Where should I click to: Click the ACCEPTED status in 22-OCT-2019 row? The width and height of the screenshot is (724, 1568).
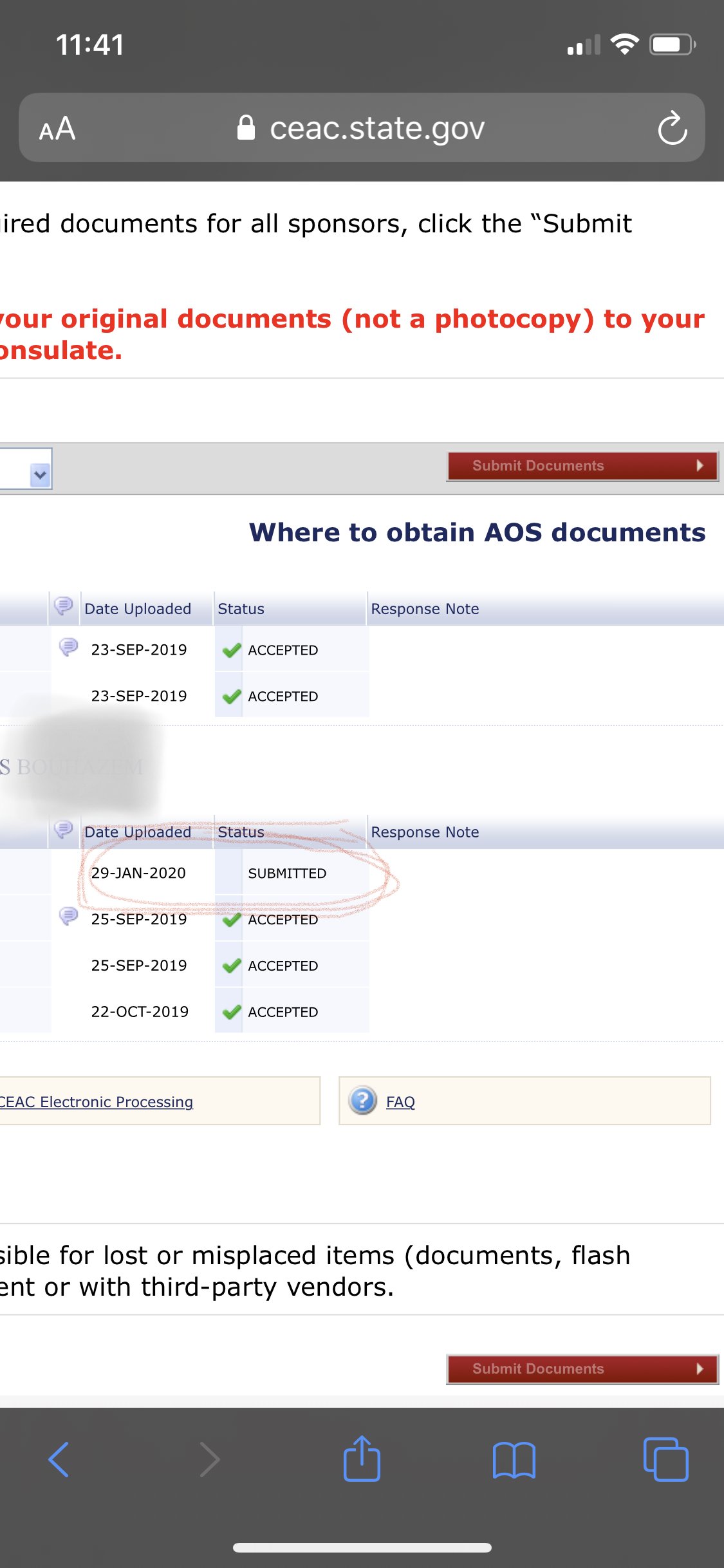click(283, 1012)
